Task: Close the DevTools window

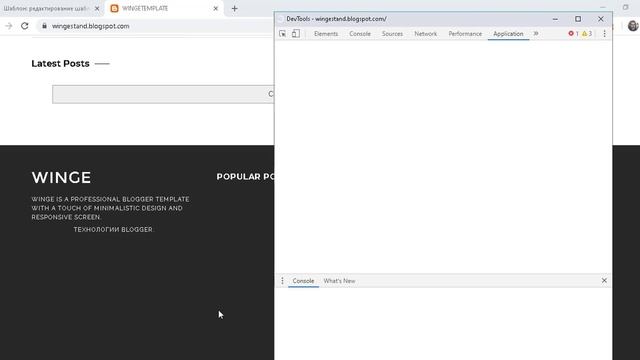Action: click(x=600, y=19)
